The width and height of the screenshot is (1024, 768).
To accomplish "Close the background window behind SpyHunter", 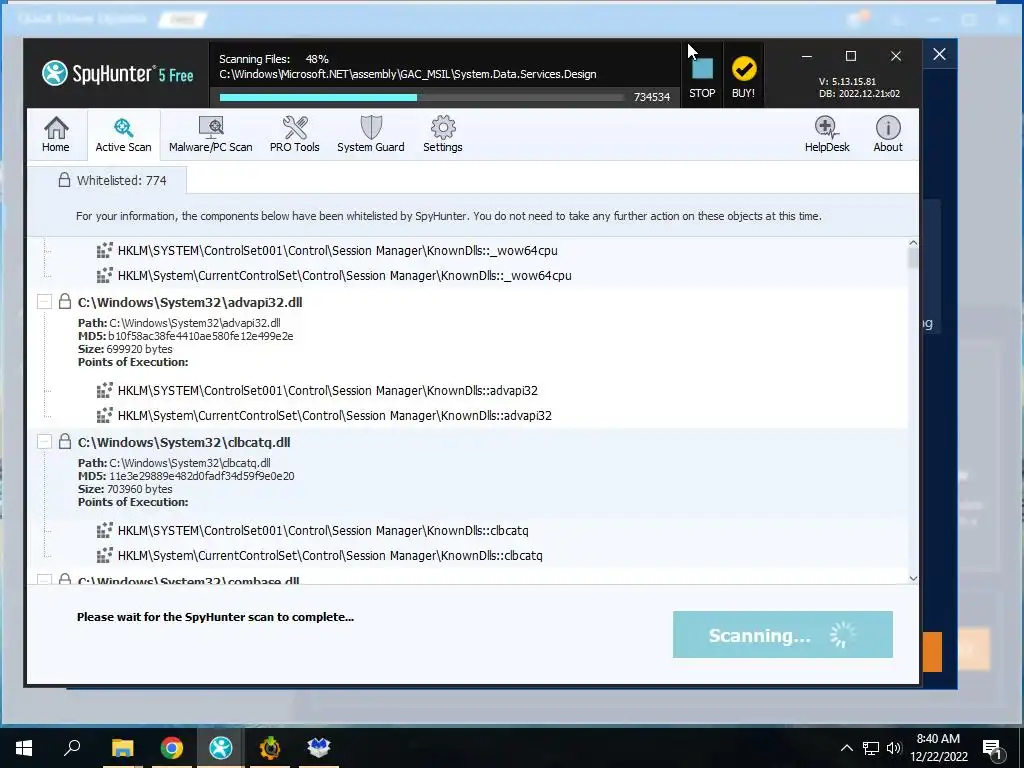I will (x=939, y=54).
